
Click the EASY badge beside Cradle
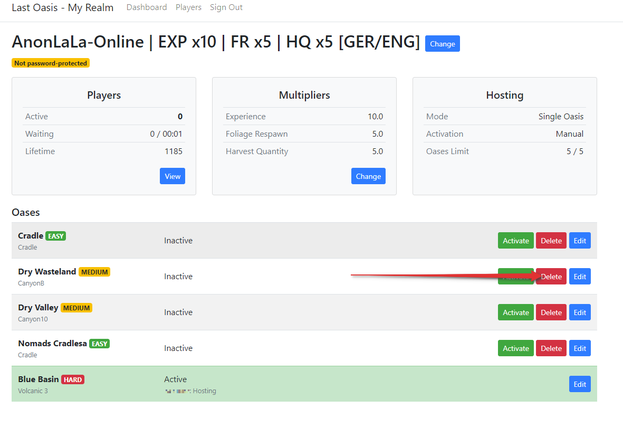click(56, 236)
